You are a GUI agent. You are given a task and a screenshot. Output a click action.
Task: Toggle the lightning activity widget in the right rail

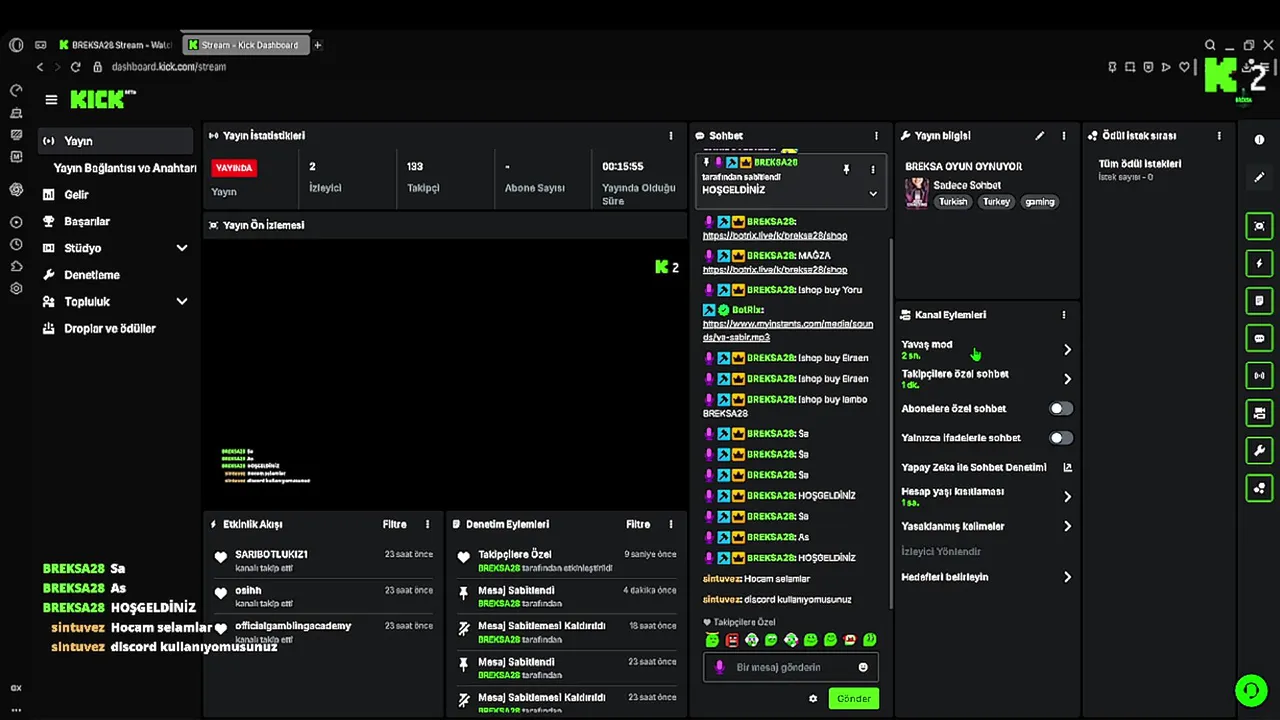point(1259,263)
